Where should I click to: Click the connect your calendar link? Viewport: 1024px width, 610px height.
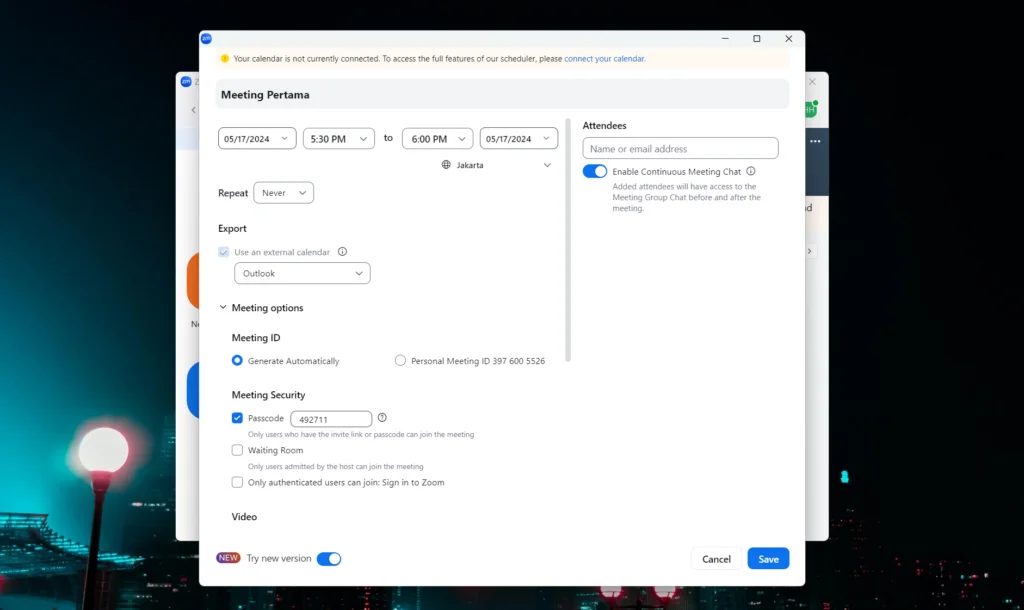[x=604, y=59]
